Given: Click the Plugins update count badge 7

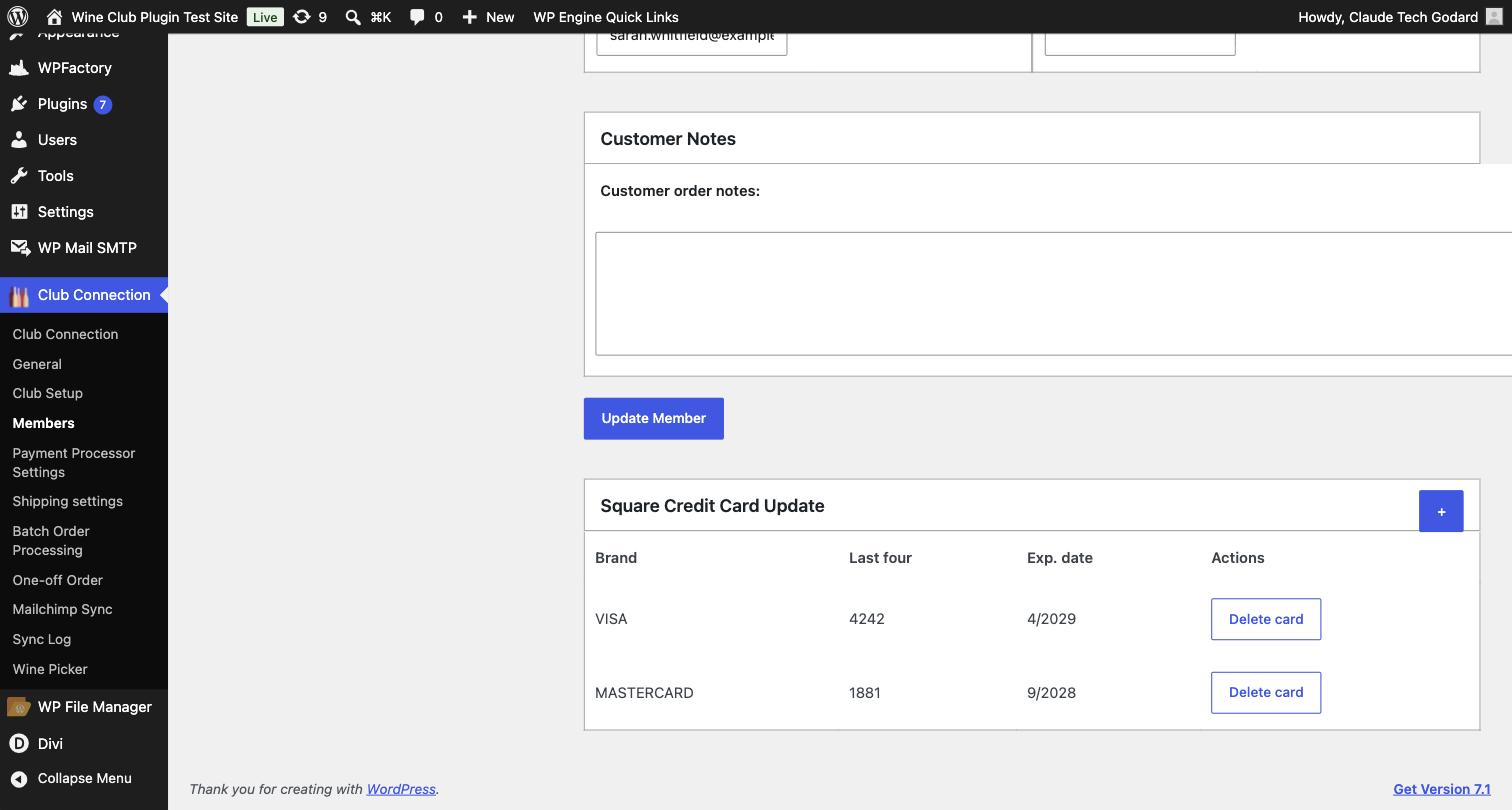Looking at the screenshot, I should 102,104.
